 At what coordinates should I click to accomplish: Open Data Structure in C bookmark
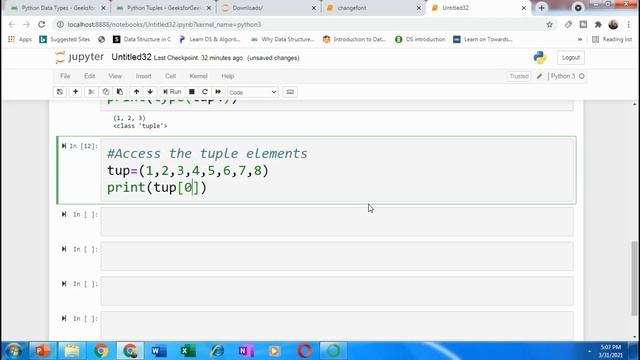pyautogui.click(x=142, y=39)
